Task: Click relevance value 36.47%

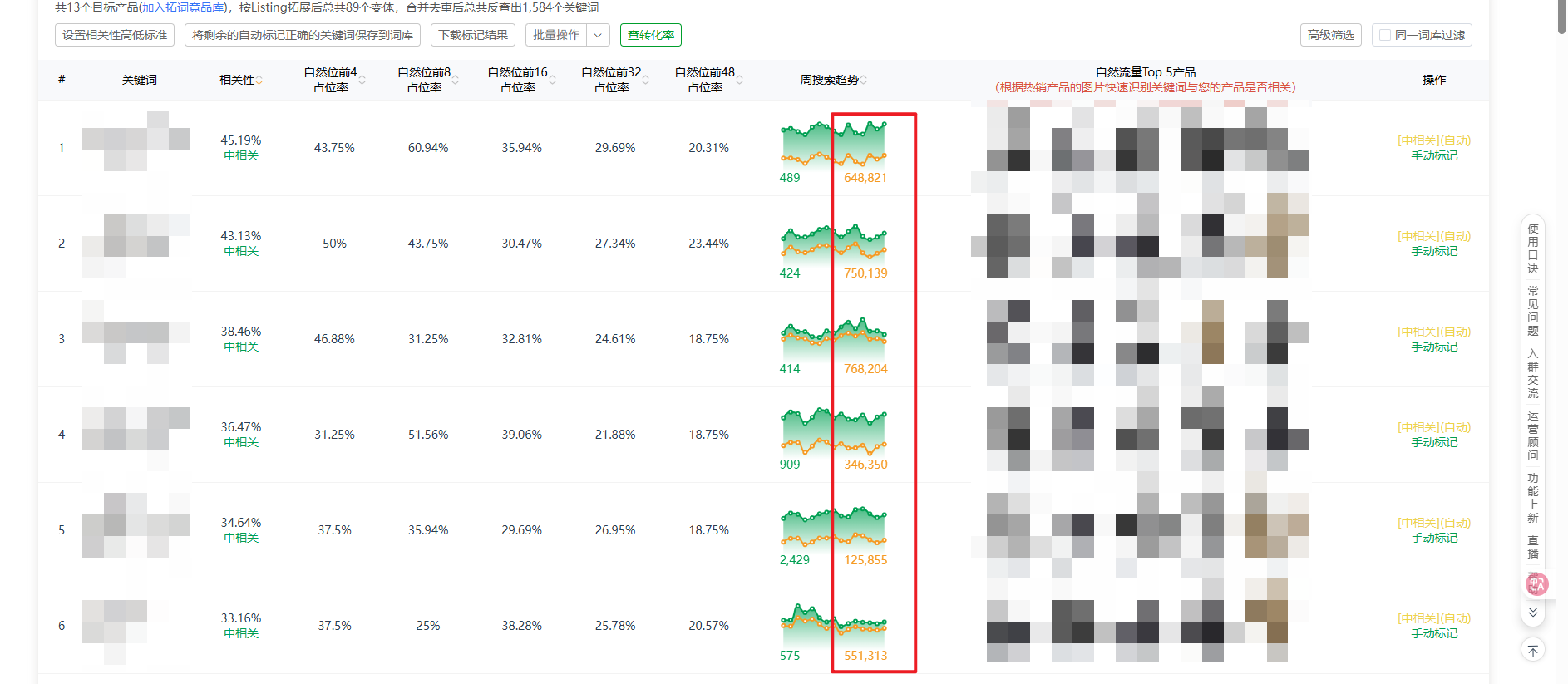Action: click(x=241, y=427)
